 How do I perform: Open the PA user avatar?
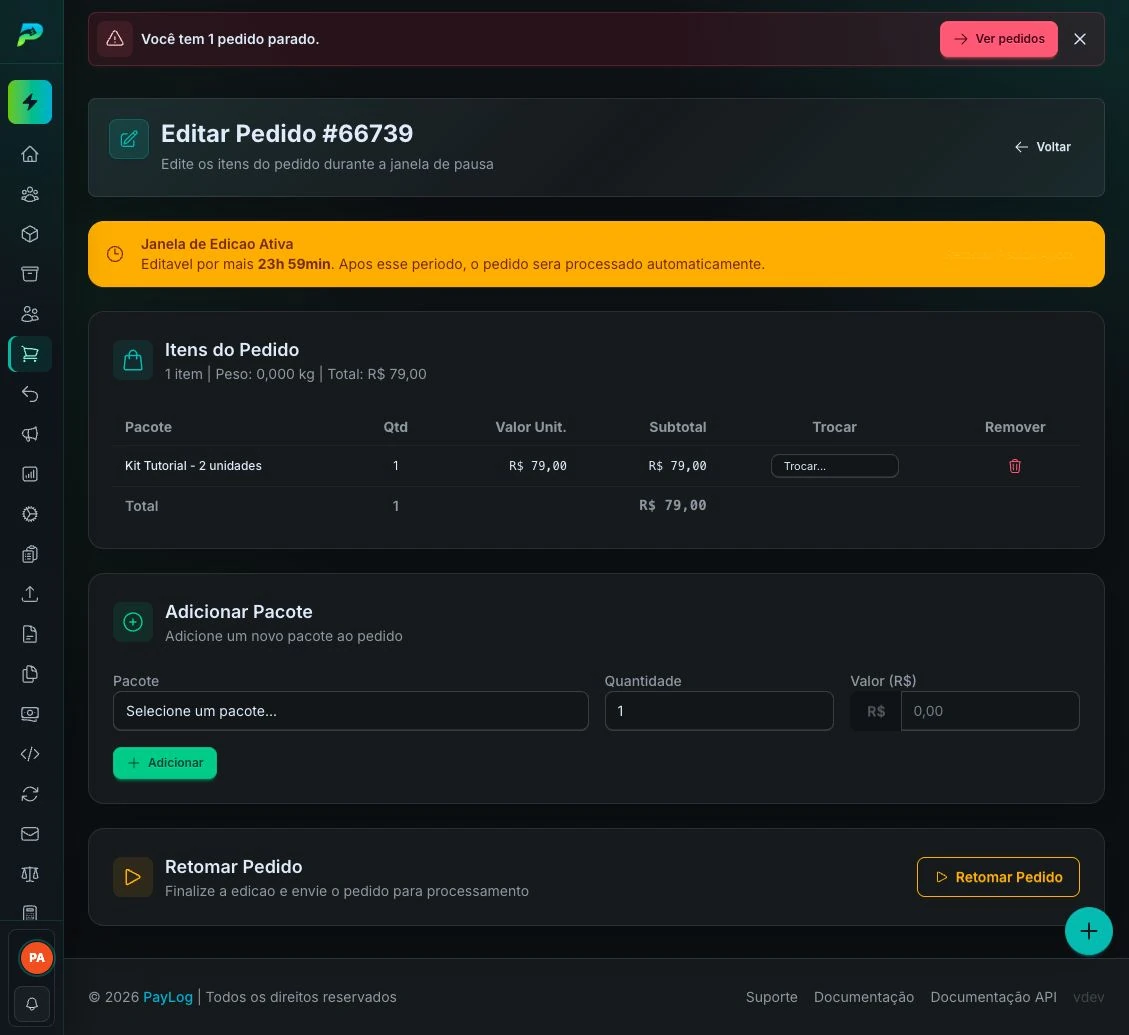(x=36, y=957)
